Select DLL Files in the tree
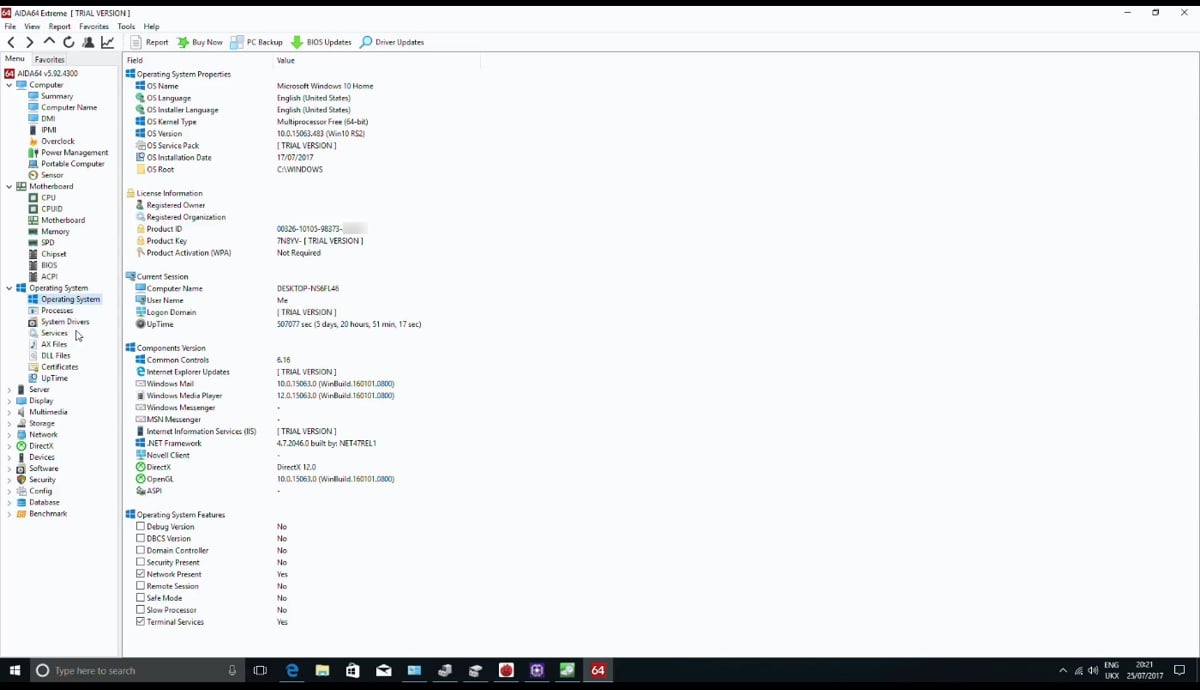Viewport: 1200px width, 690px height. pos(55,355)
